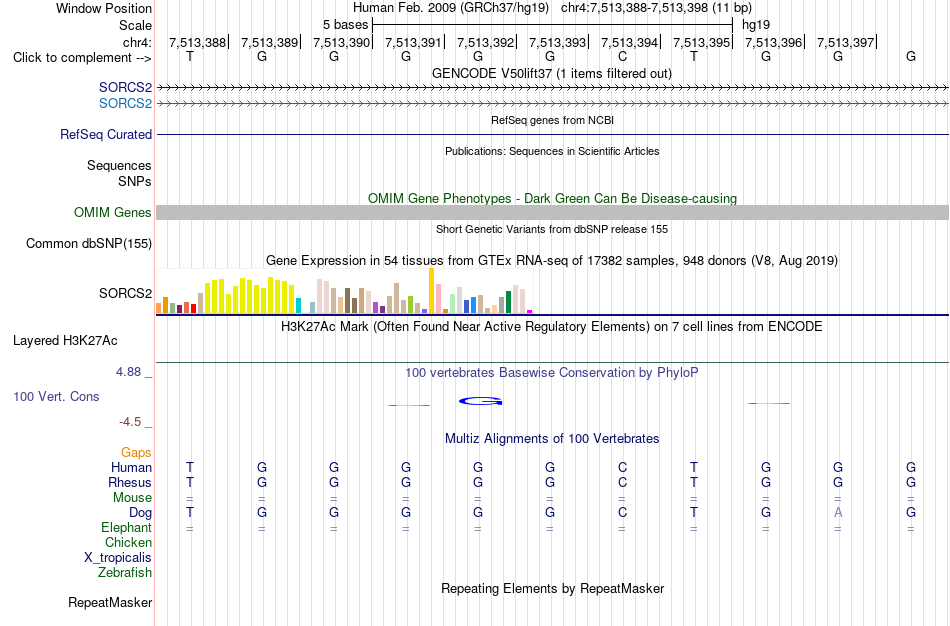
Task: Click the orange Gaps label
Action: [136, 453]
